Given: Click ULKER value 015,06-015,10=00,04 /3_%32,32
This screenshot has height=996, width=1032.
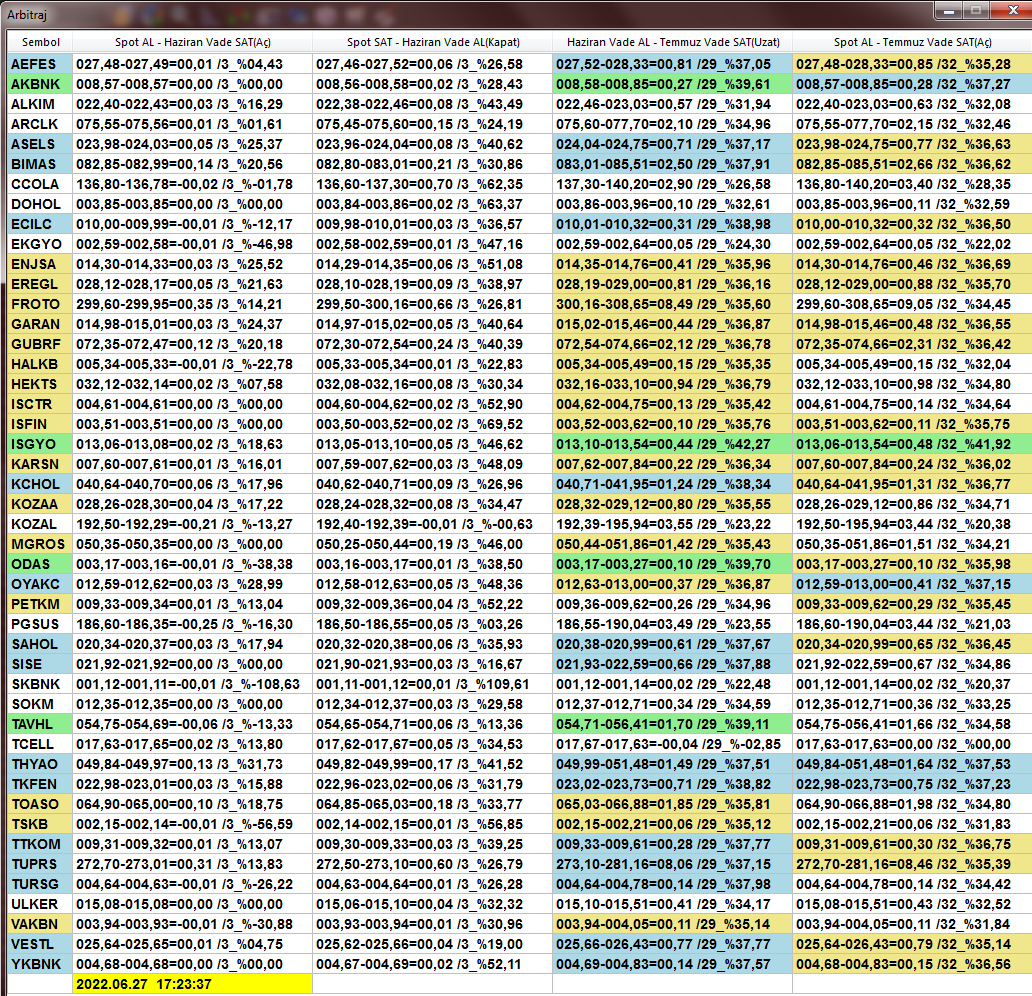Looking at the screenshot, I should [432, 904].
